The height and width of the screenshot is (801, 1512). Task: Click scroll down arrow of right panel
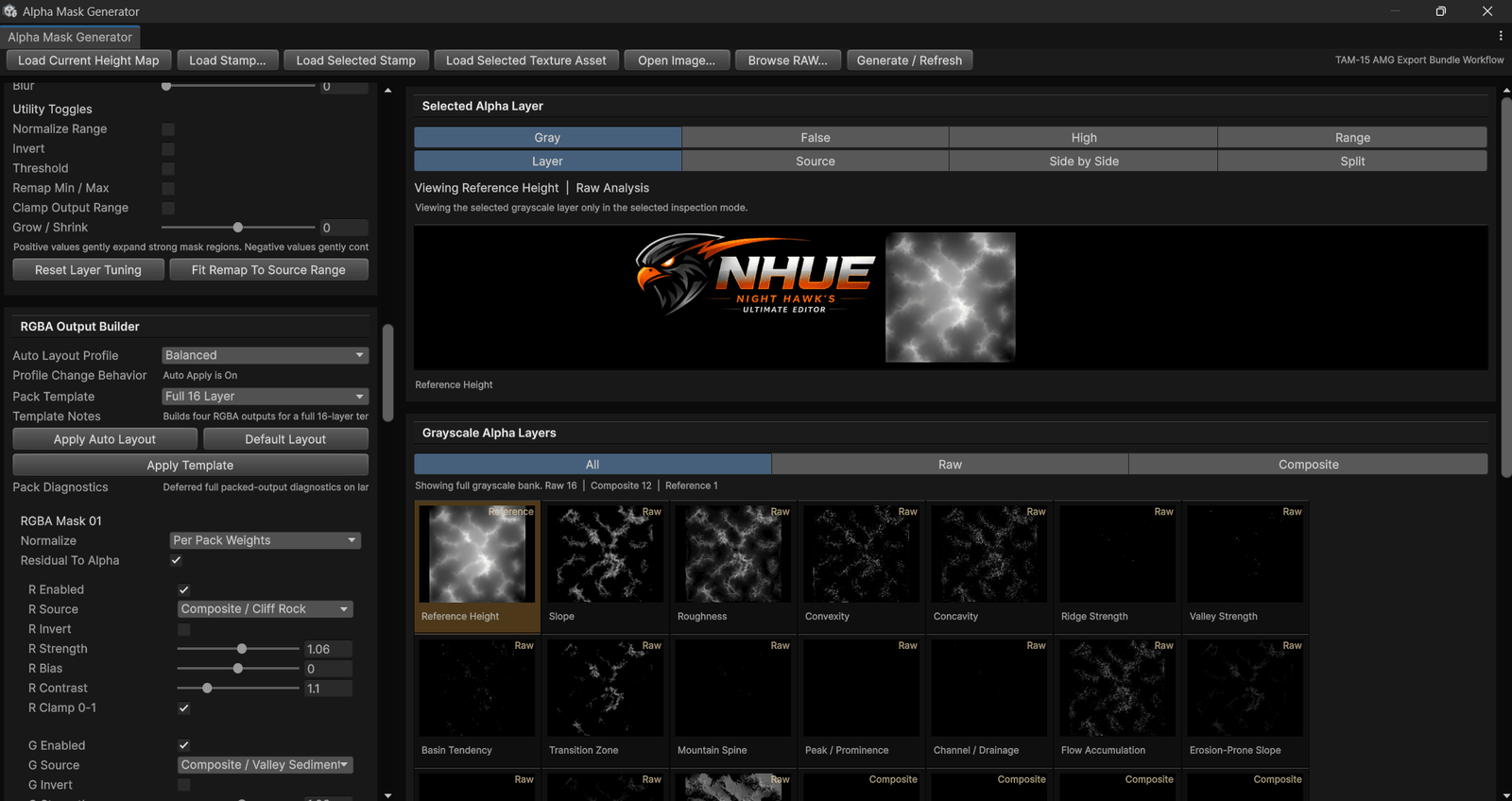[1505, 795]
